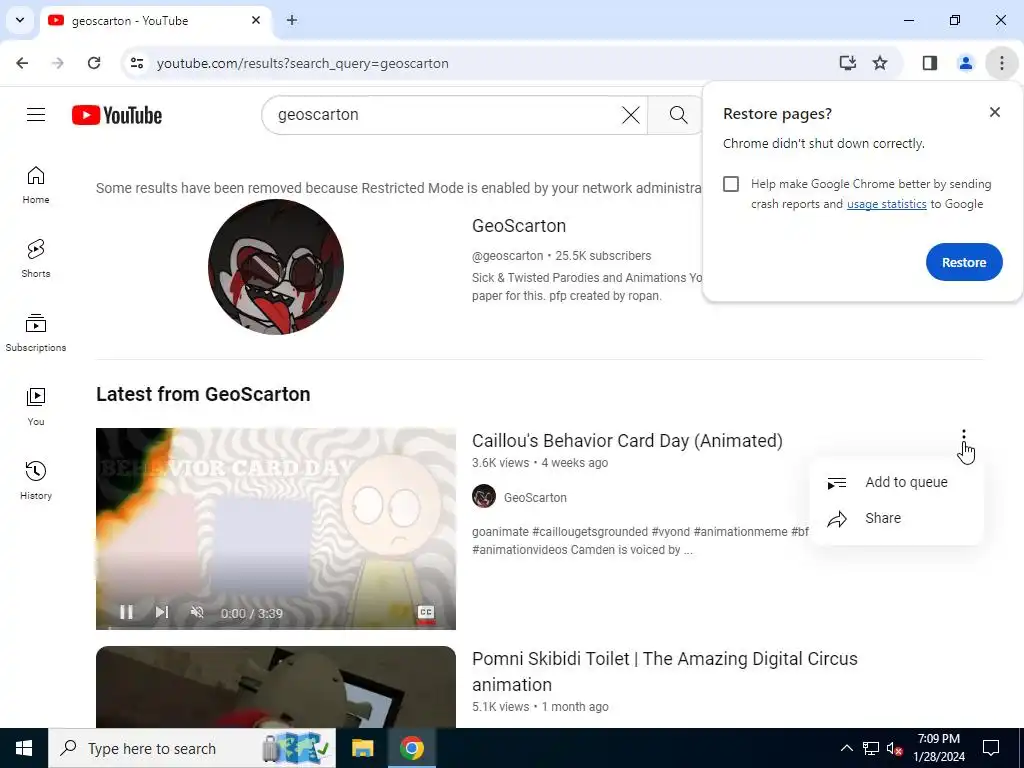Open GeoScarton link under Caillou video
The width and height of the screenshot is (1024, 768).
tap(535, 498)
